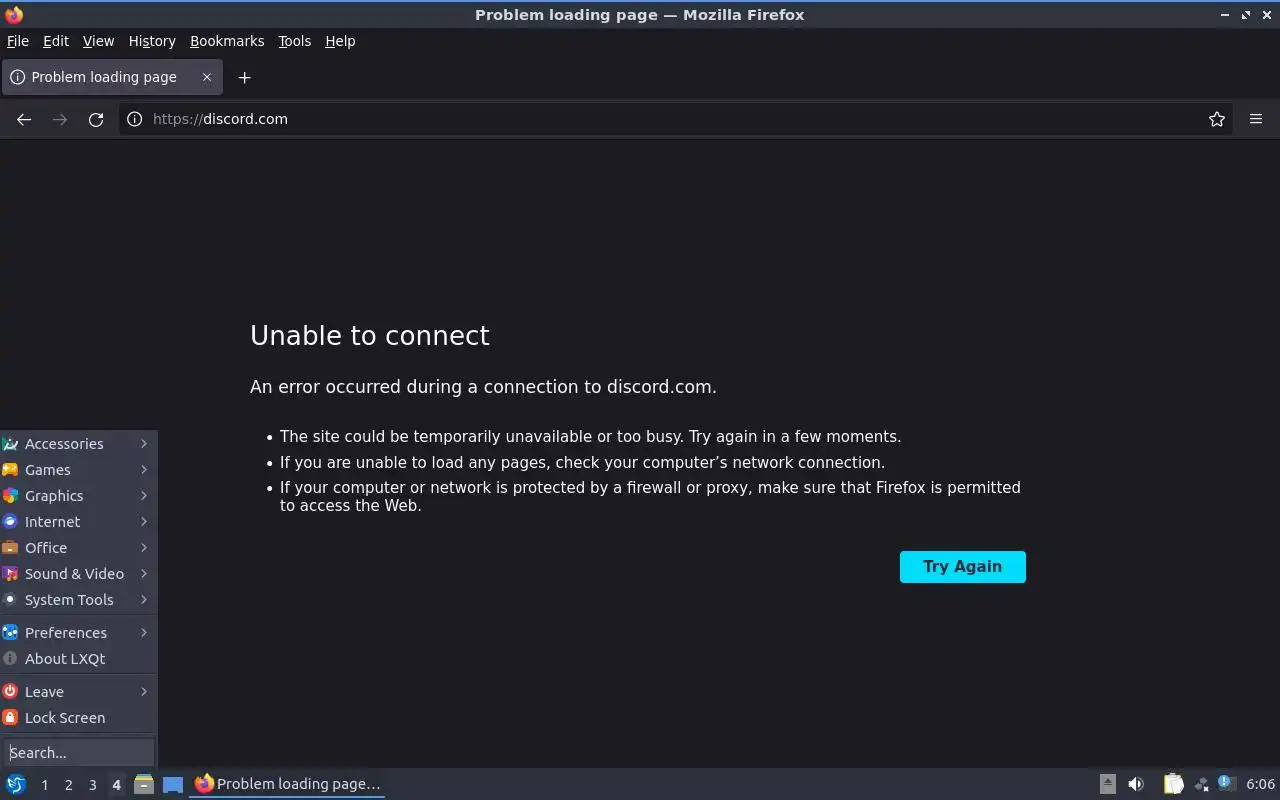Click the Try Again button
The image size is (1280, 800).
[963, 567]
